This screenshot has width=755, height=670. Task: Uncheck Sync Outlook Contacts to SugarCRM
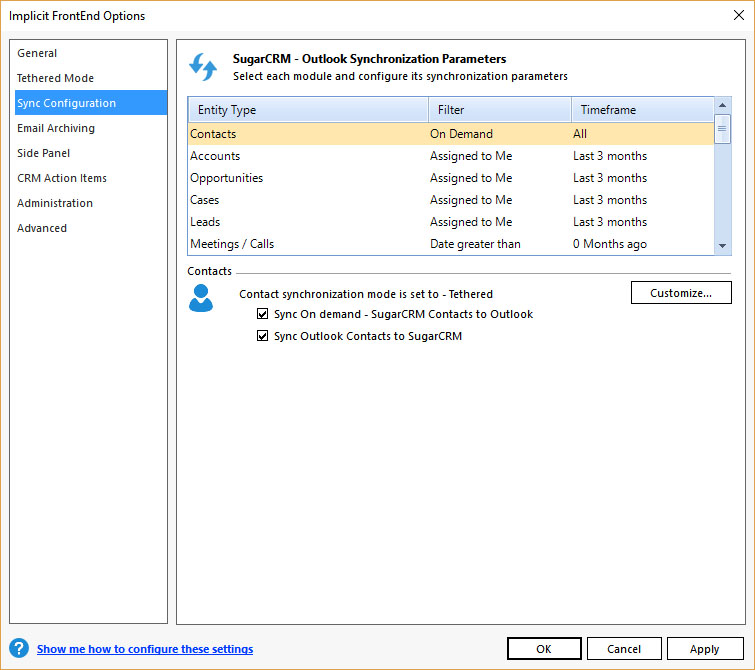coord(262,336)
